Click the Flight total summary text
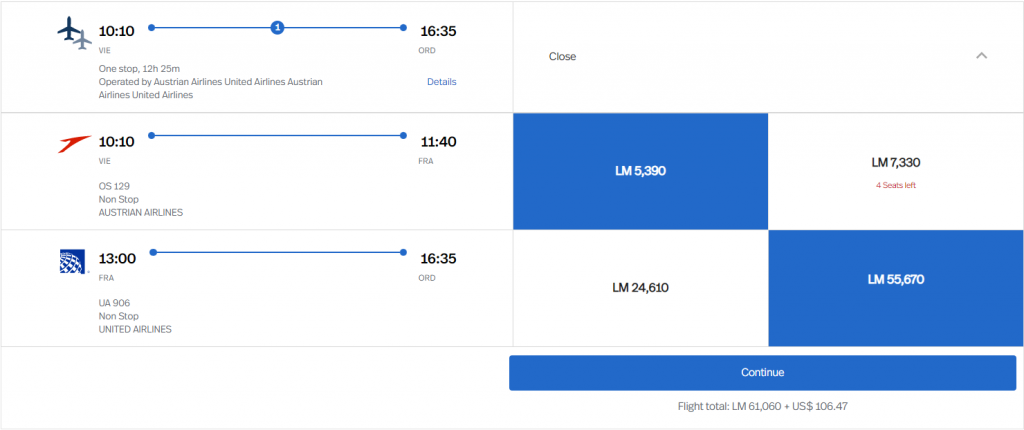This screenshot has width=1024, height=430. coord(762,406)
